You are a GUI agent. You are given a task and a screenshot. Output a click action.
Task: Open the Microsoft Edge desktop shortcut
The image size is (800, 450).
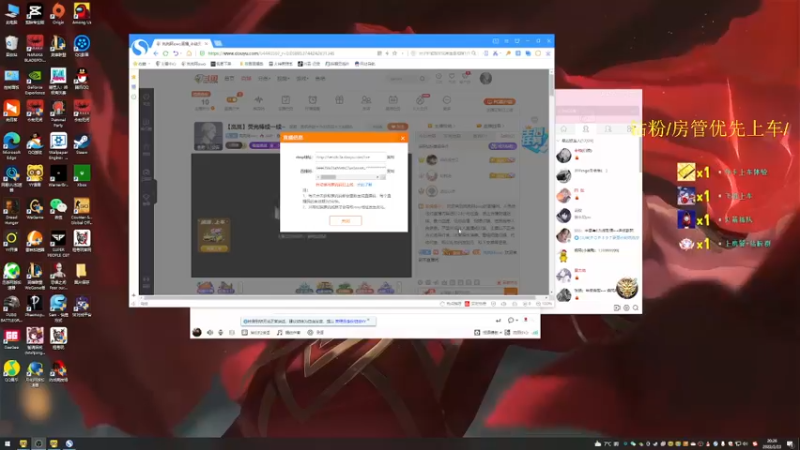[11, 145]
